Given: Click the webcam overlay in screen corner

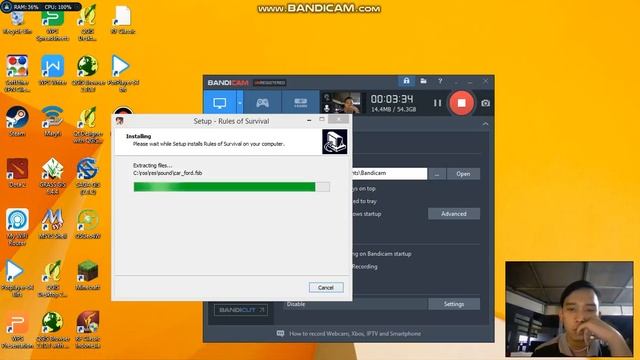Looking at the screenshot, I should click(569, 309).
